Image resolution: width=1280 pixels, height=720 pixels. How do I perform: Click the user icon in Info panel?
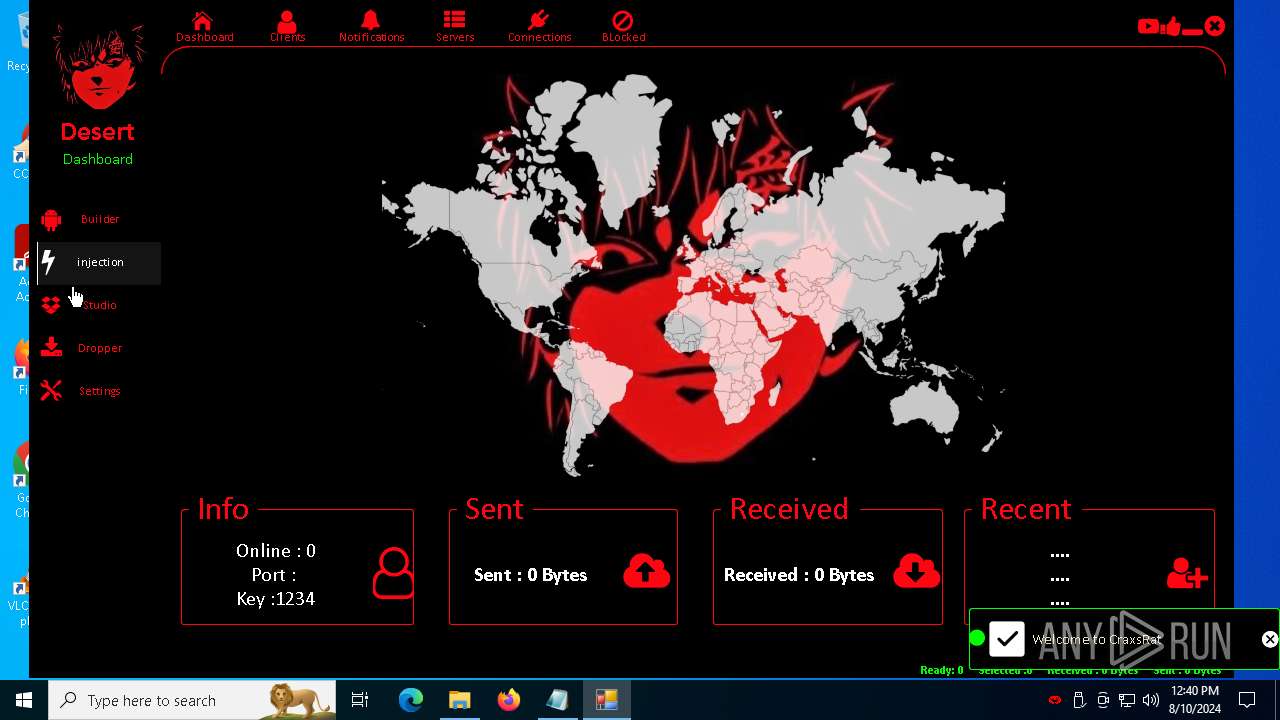click(393, 573)
